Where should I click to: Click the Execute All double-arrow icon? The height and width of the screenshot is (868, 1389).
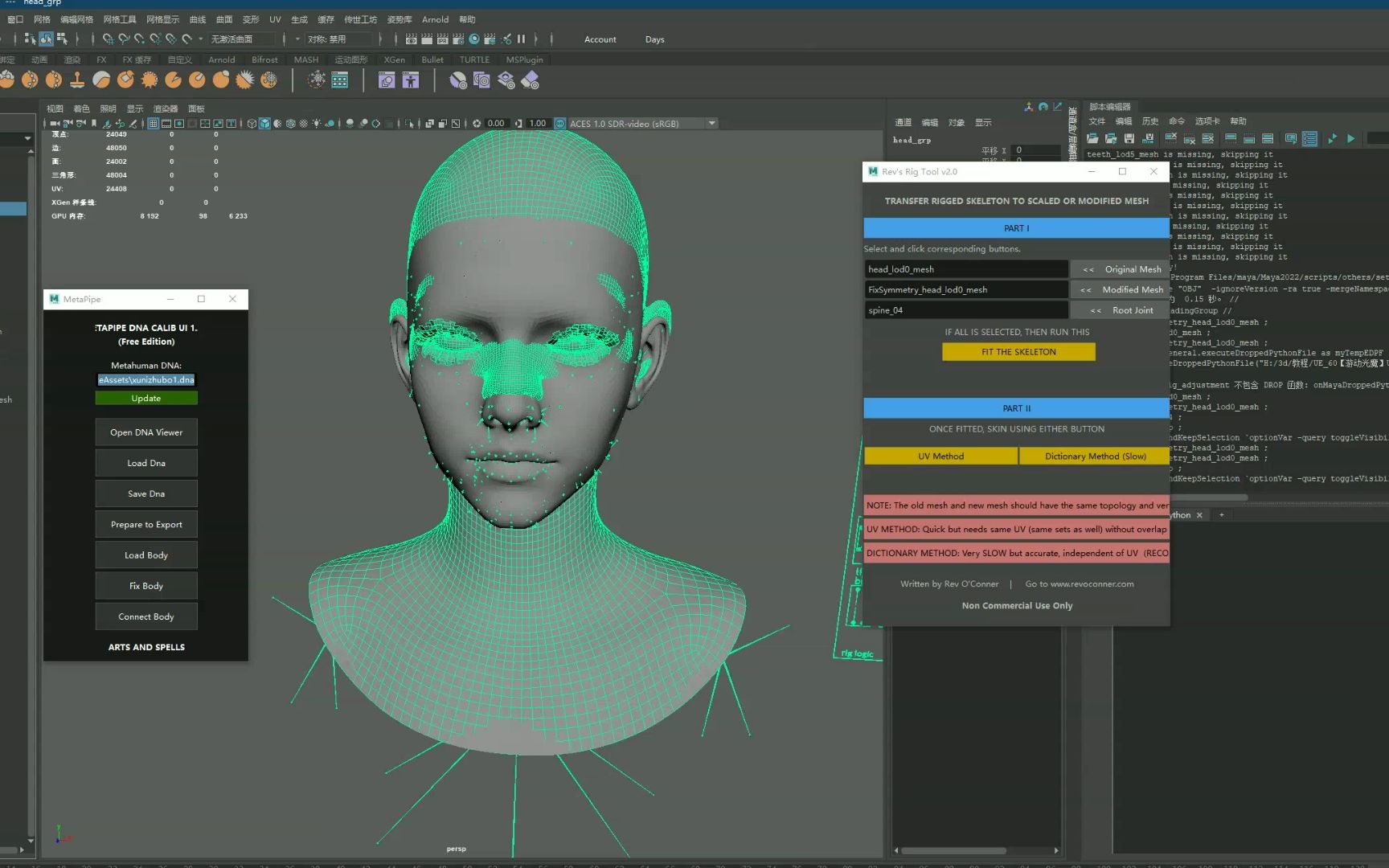(x=1332, y=139)
